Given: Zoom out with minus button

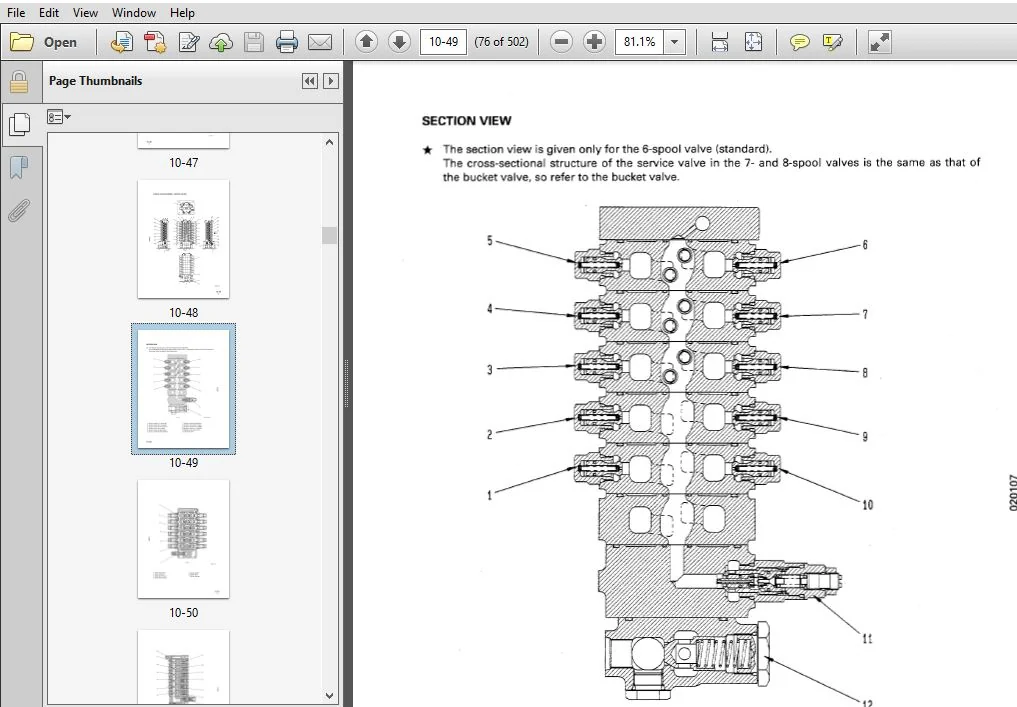Looking at the screenshot, I should click(x=562, y=42).
